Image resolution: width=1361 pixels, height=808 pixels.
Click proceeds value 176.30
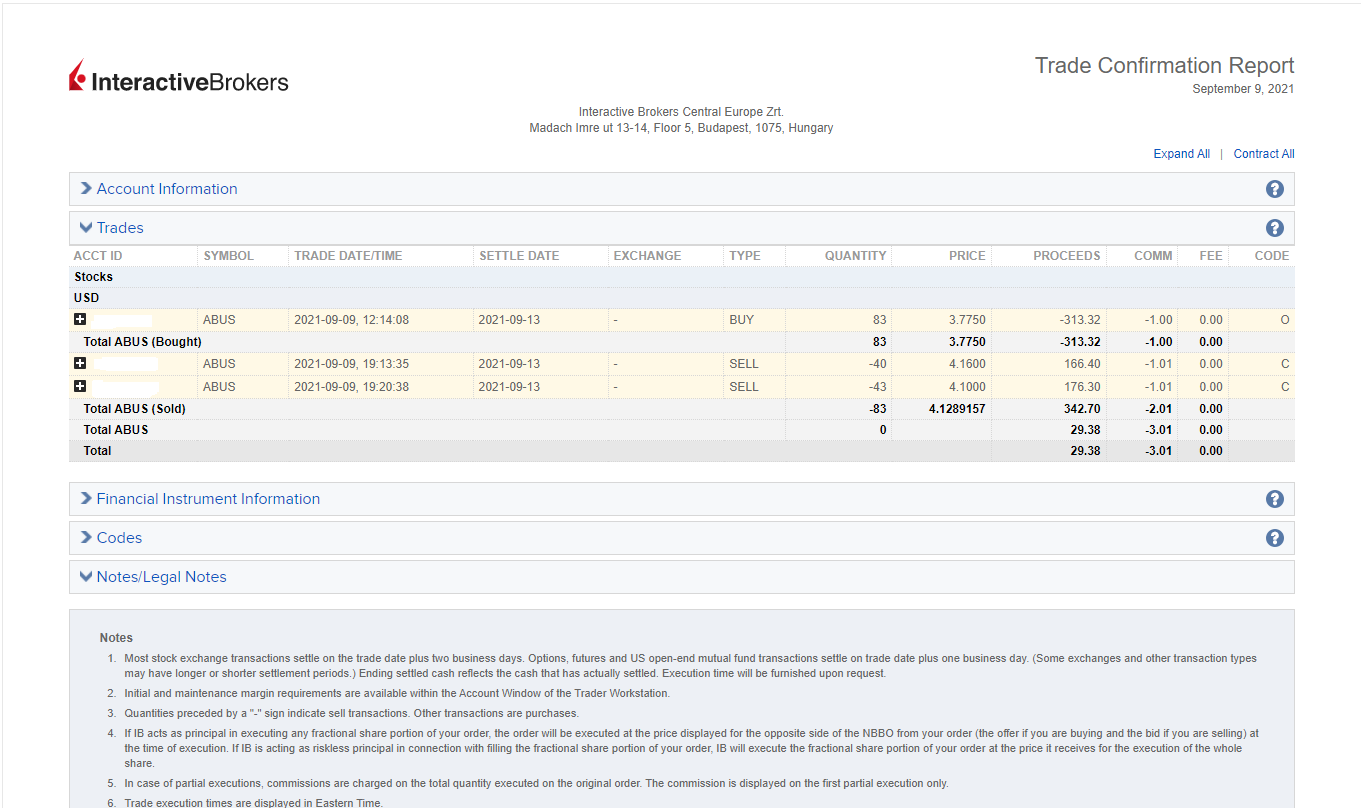pyautogui.click(x=1082, y=387)
